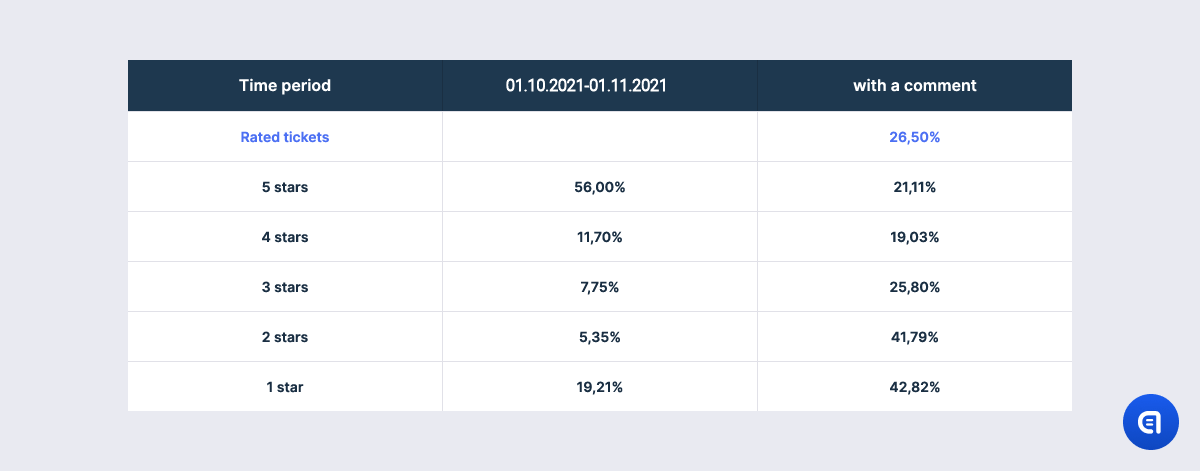The image size is (1200, 471).
Task: Select the '1 star' row label
Action: [285, 387]
